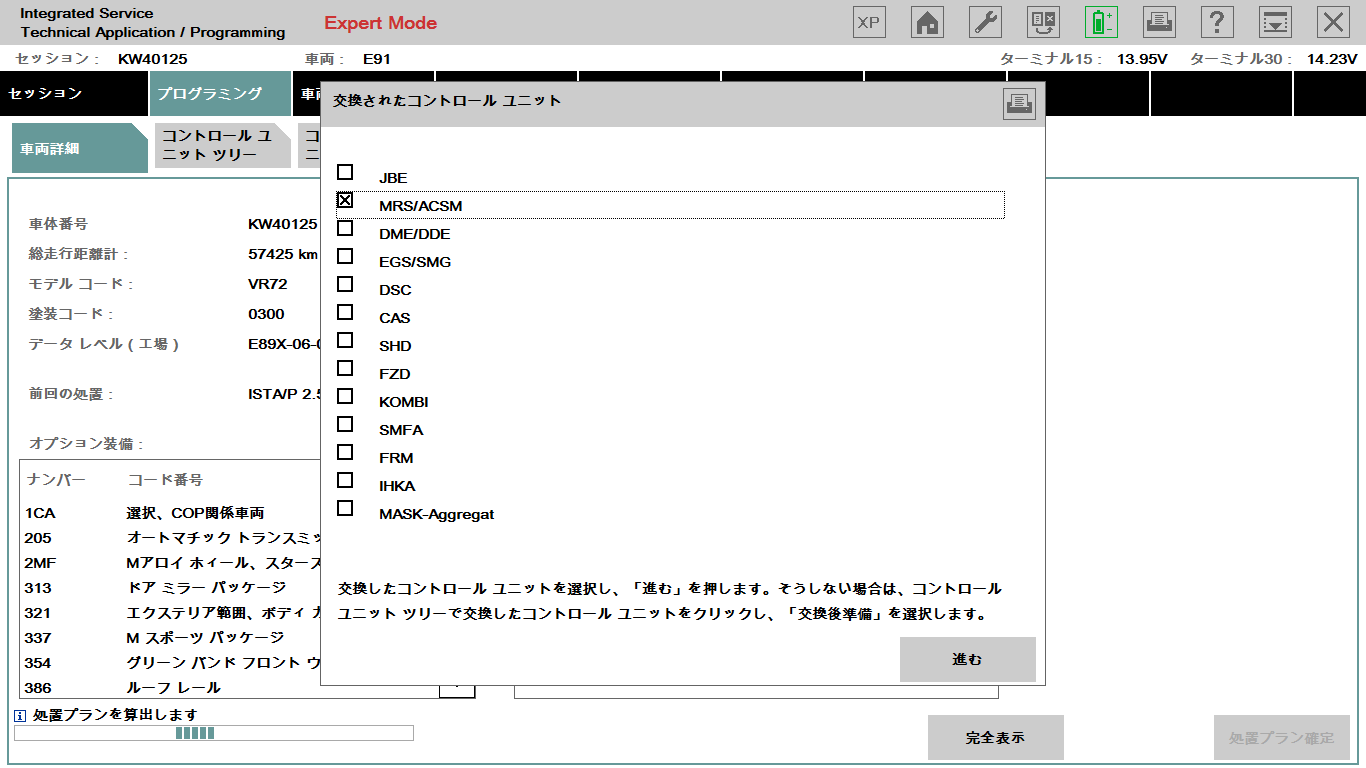Open the wrench settings tool
This screenshot has height=768, width=1366.
[x=985, y=22]
